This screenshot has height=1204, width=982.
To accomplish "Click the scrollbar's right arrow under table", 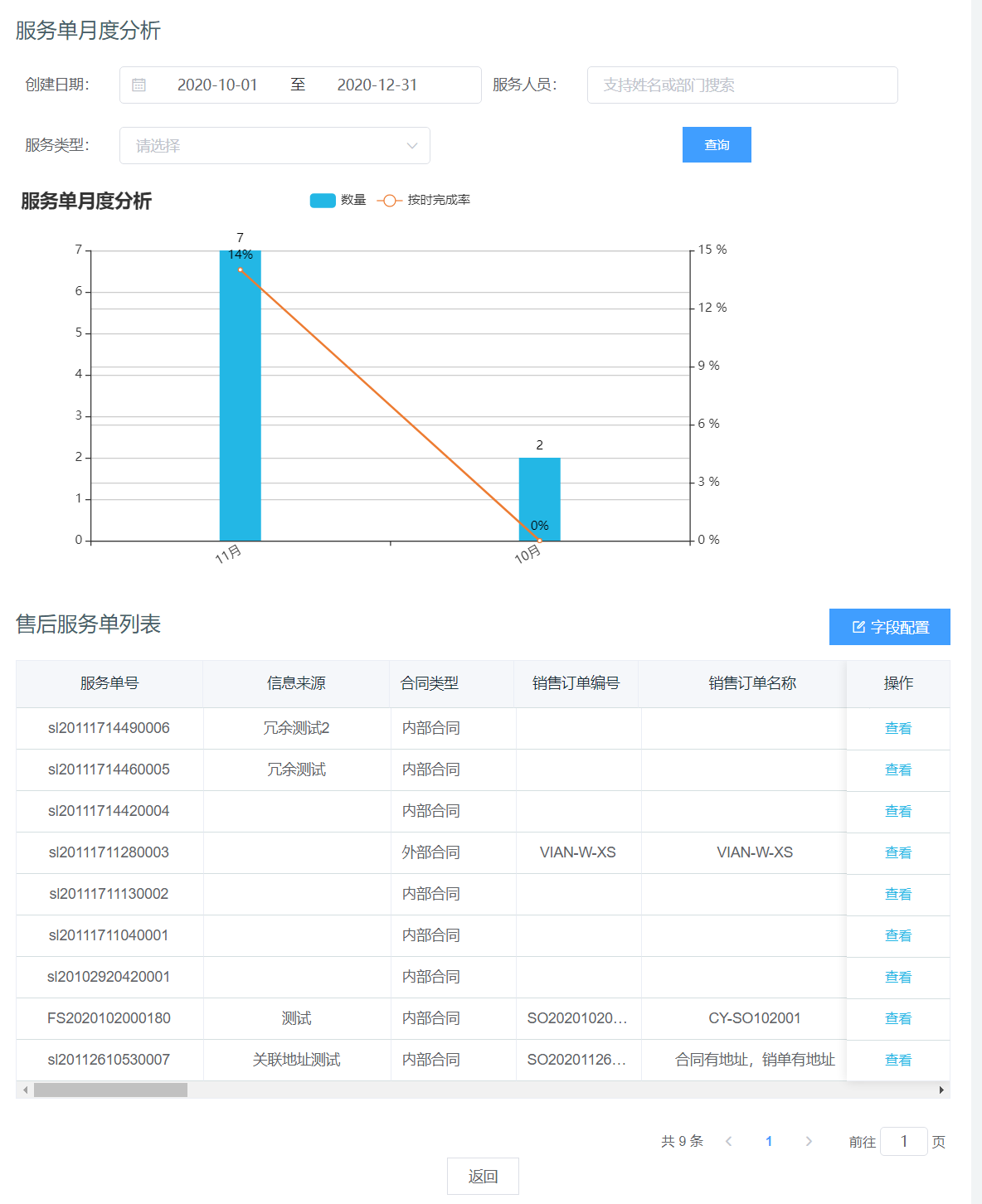I will pos(941,1090).
